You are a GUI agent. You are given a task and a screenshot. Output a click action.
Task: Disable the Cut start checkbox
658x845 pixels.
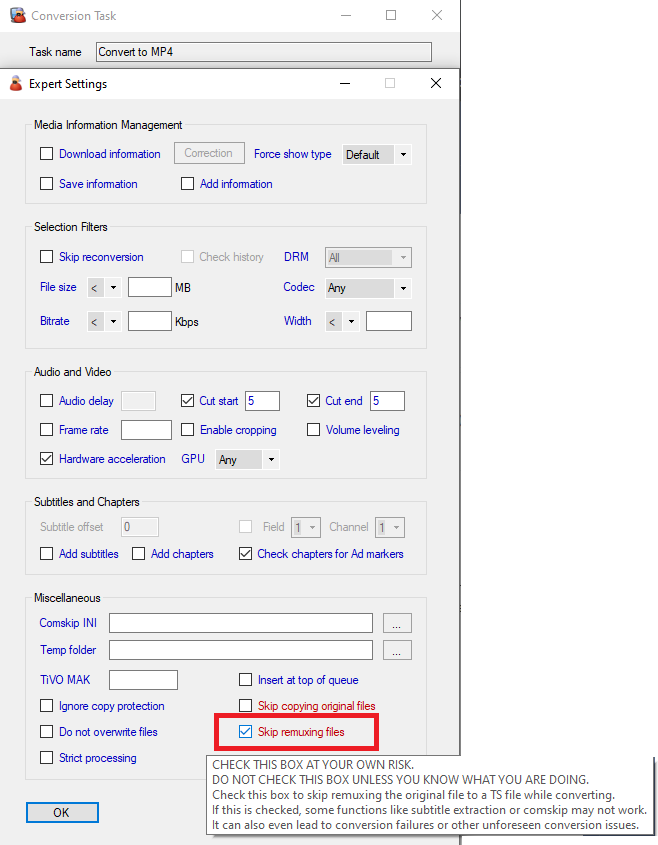pyautogui.click(x=188, y=401)
